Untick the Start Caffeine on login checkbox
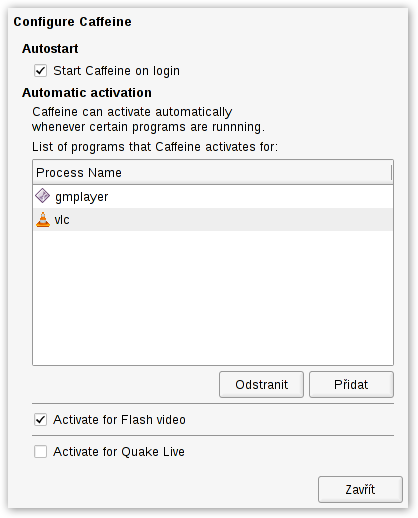 (40, 71)
